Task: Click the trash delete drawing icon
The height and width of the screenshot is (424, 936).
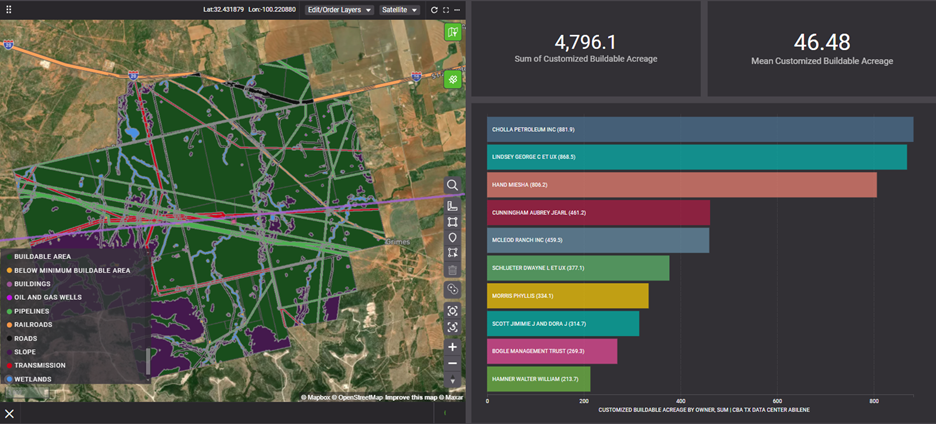Action: (452, 270)
